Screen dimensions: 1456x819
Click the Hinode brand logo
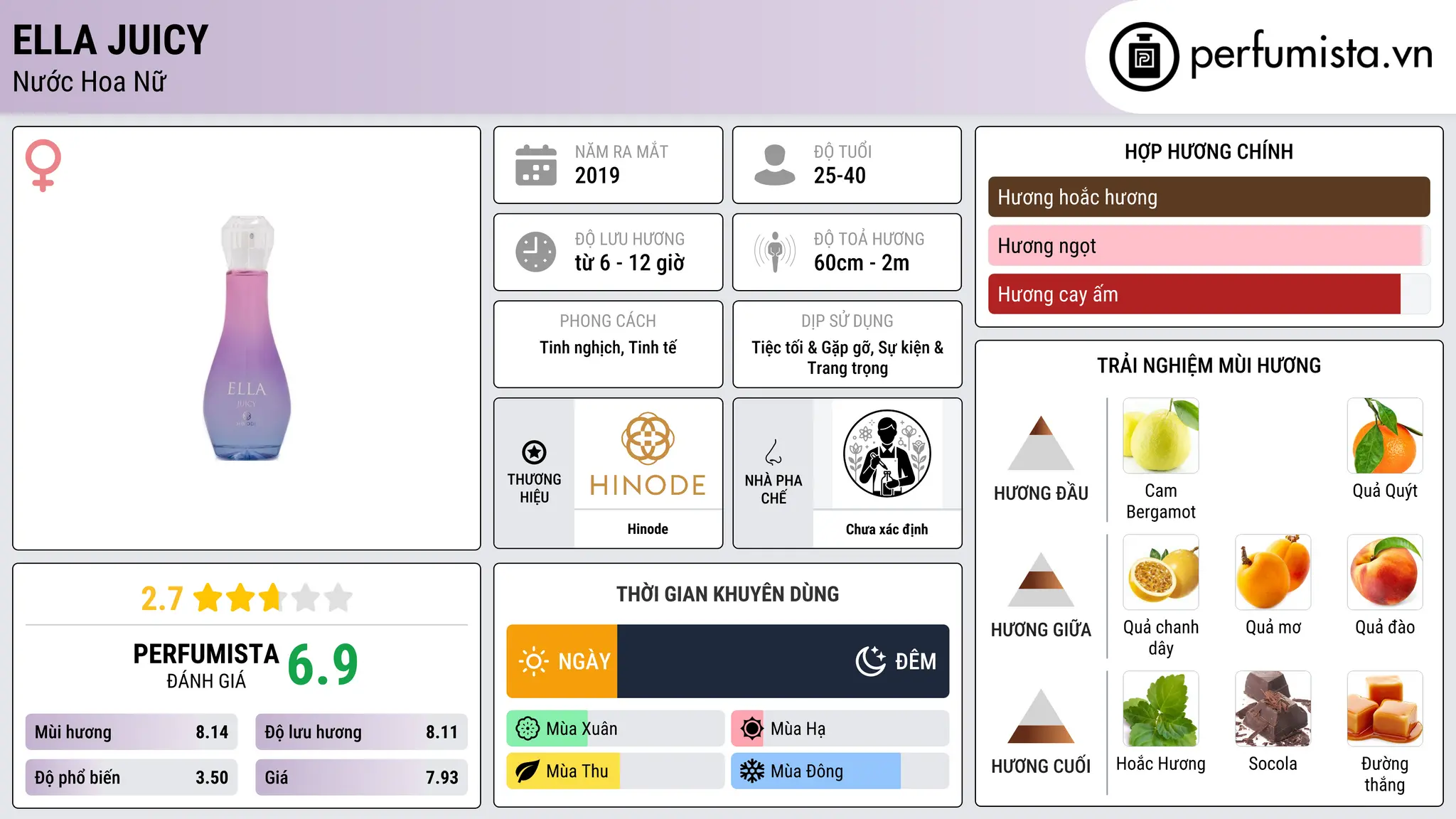point(648,454)
